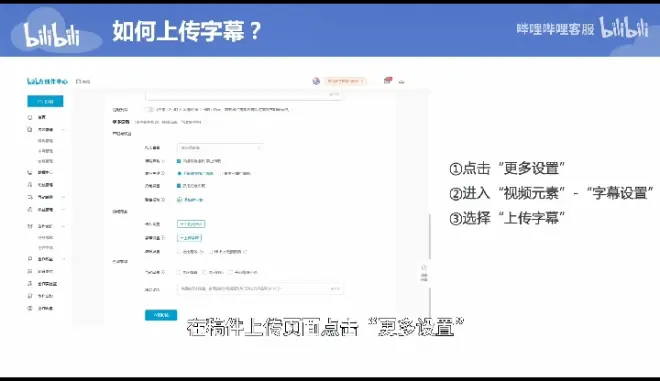Collapse the 更多设置 section header

pos(121,122)
